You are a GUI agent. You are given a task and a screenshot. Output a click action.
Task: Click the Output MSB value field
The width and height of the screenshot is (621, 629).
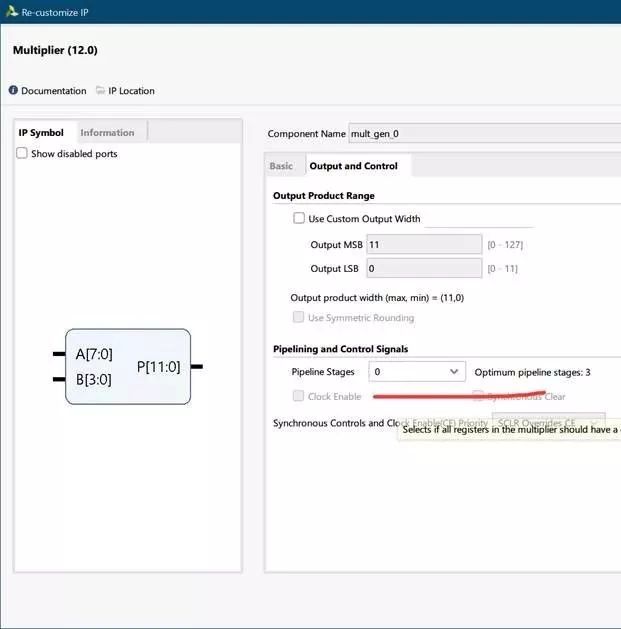424,244
